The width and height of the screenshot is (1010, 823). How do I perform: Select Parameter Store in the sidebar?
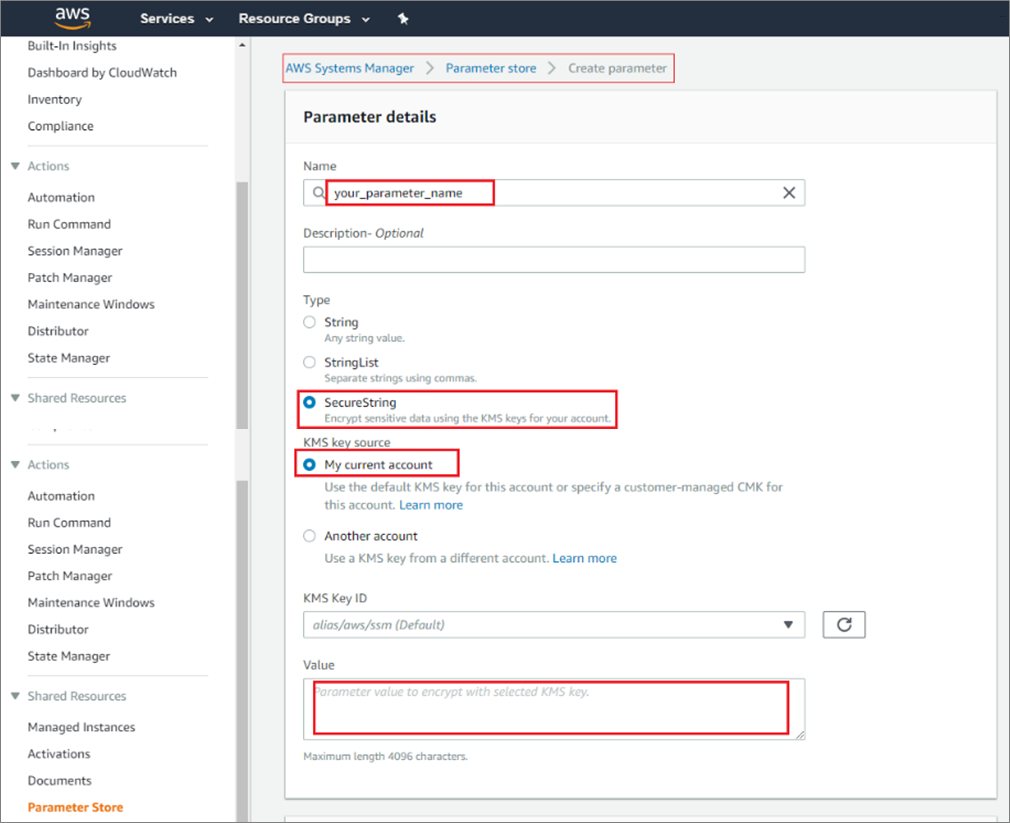75,808
